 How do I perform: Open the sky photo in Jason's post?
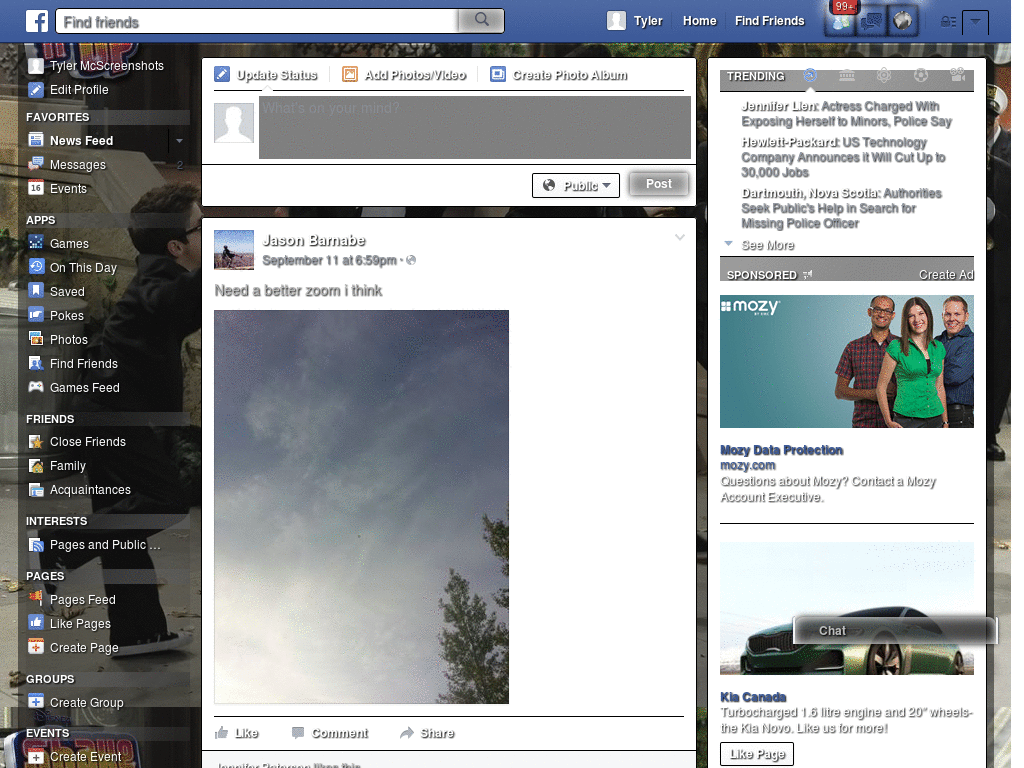[361, 507]
